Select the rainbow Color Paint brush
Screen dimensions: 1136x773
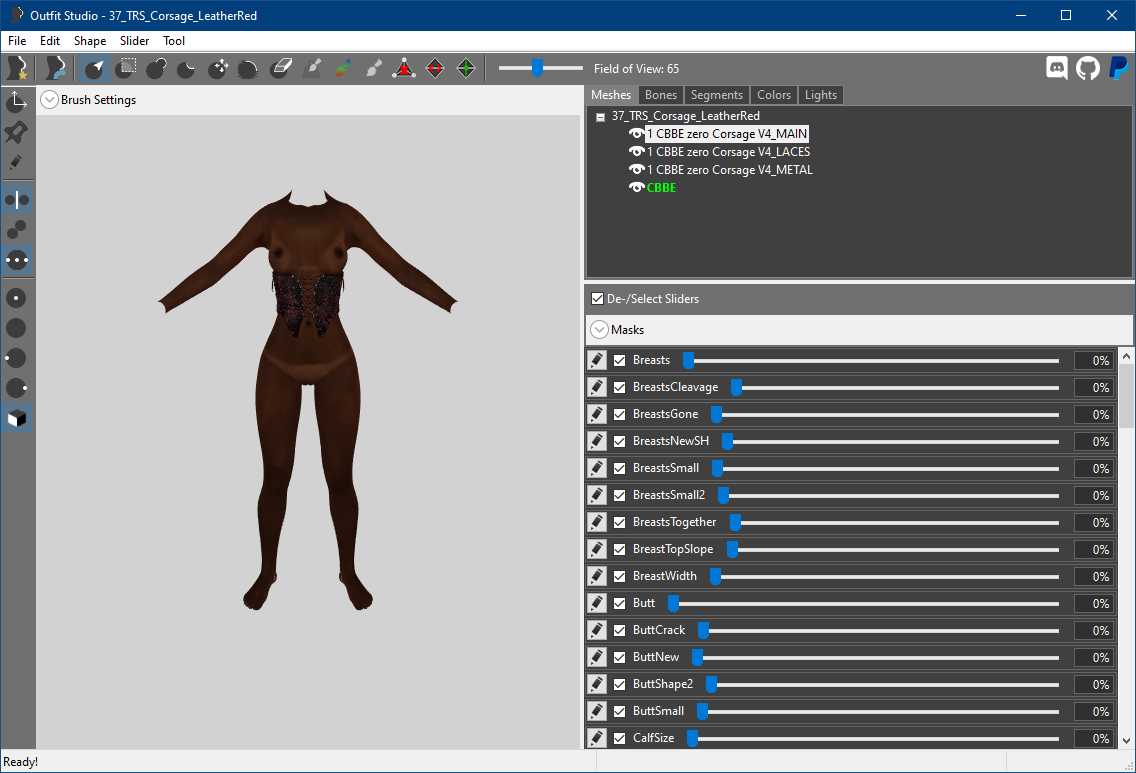343,68
